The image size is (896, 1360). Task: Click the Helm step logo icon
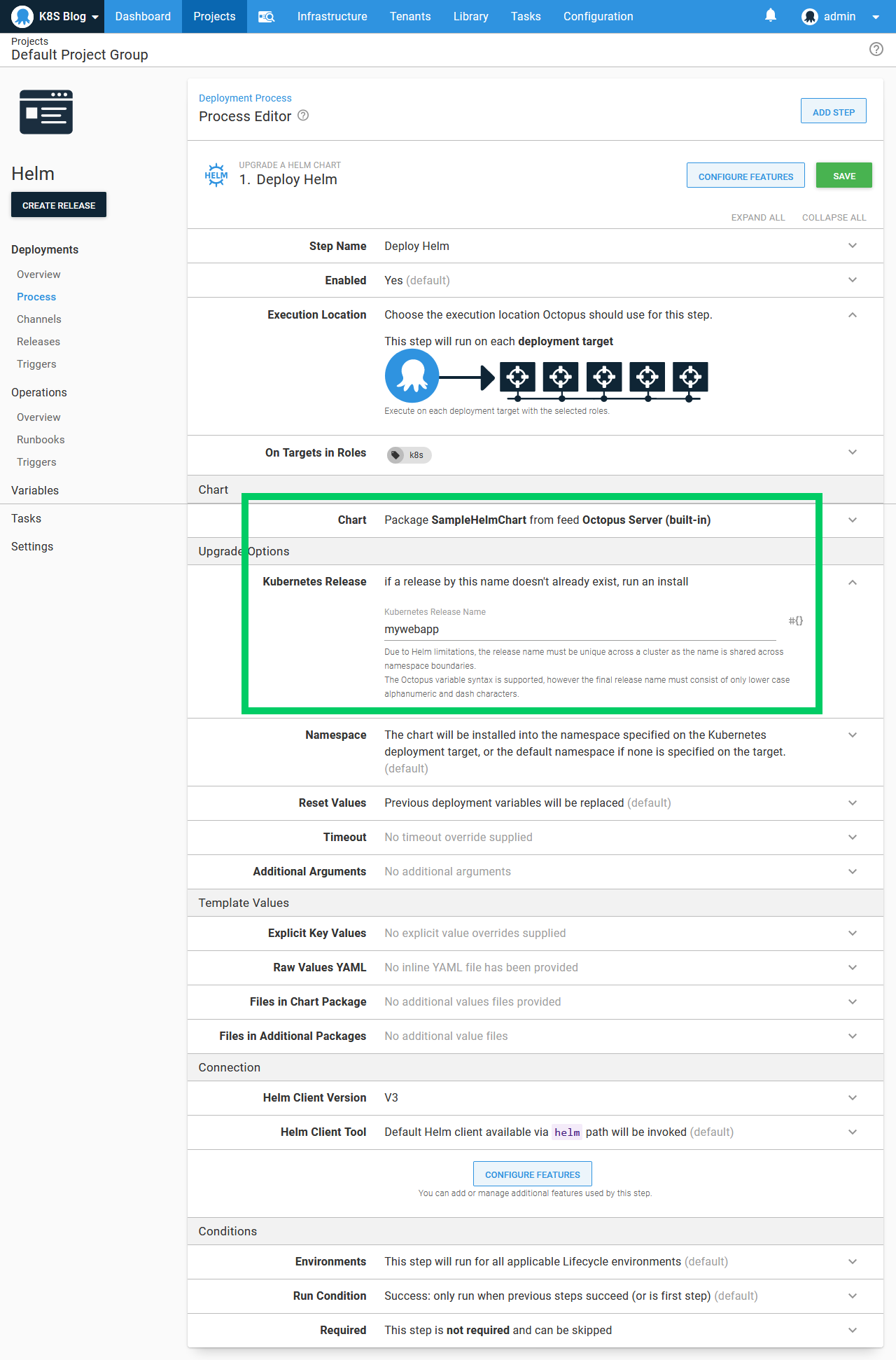coord(216,174)
